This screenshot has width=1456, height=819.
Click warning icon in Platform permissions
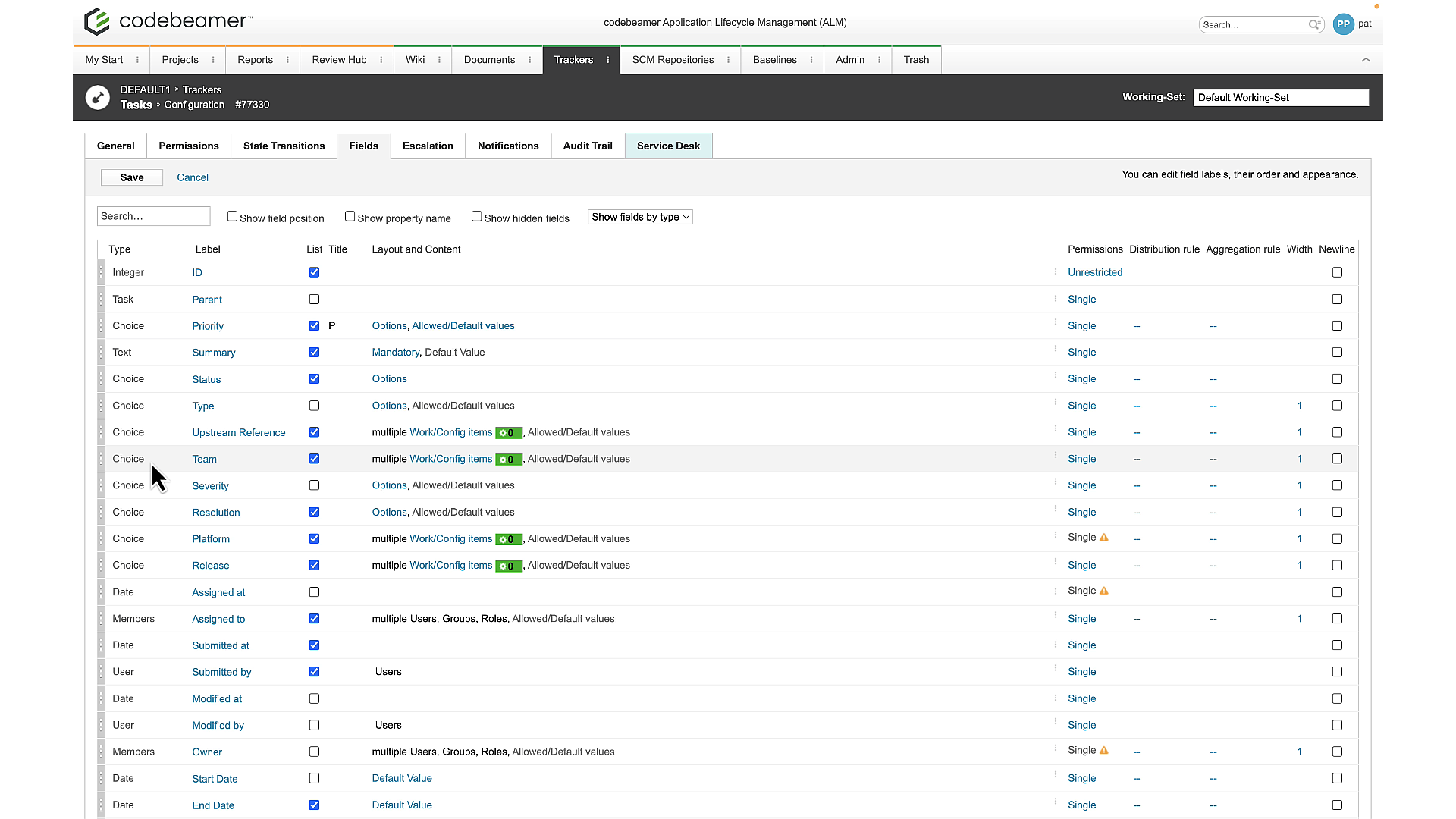pyautogui.click(x=1104, y=538)
